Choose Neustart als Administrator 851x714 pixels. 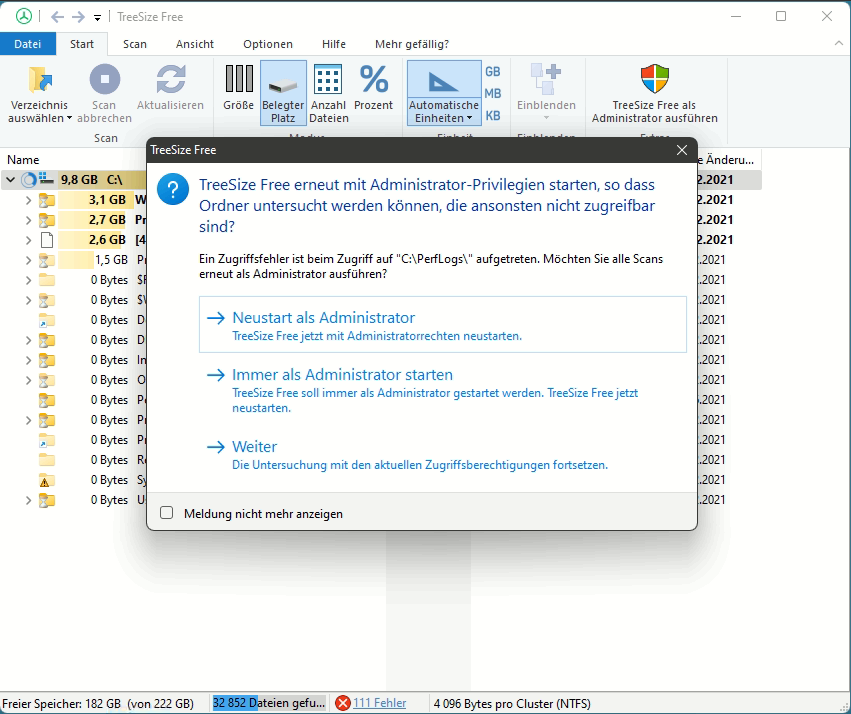pyautogui.click(x=443, y=324)
